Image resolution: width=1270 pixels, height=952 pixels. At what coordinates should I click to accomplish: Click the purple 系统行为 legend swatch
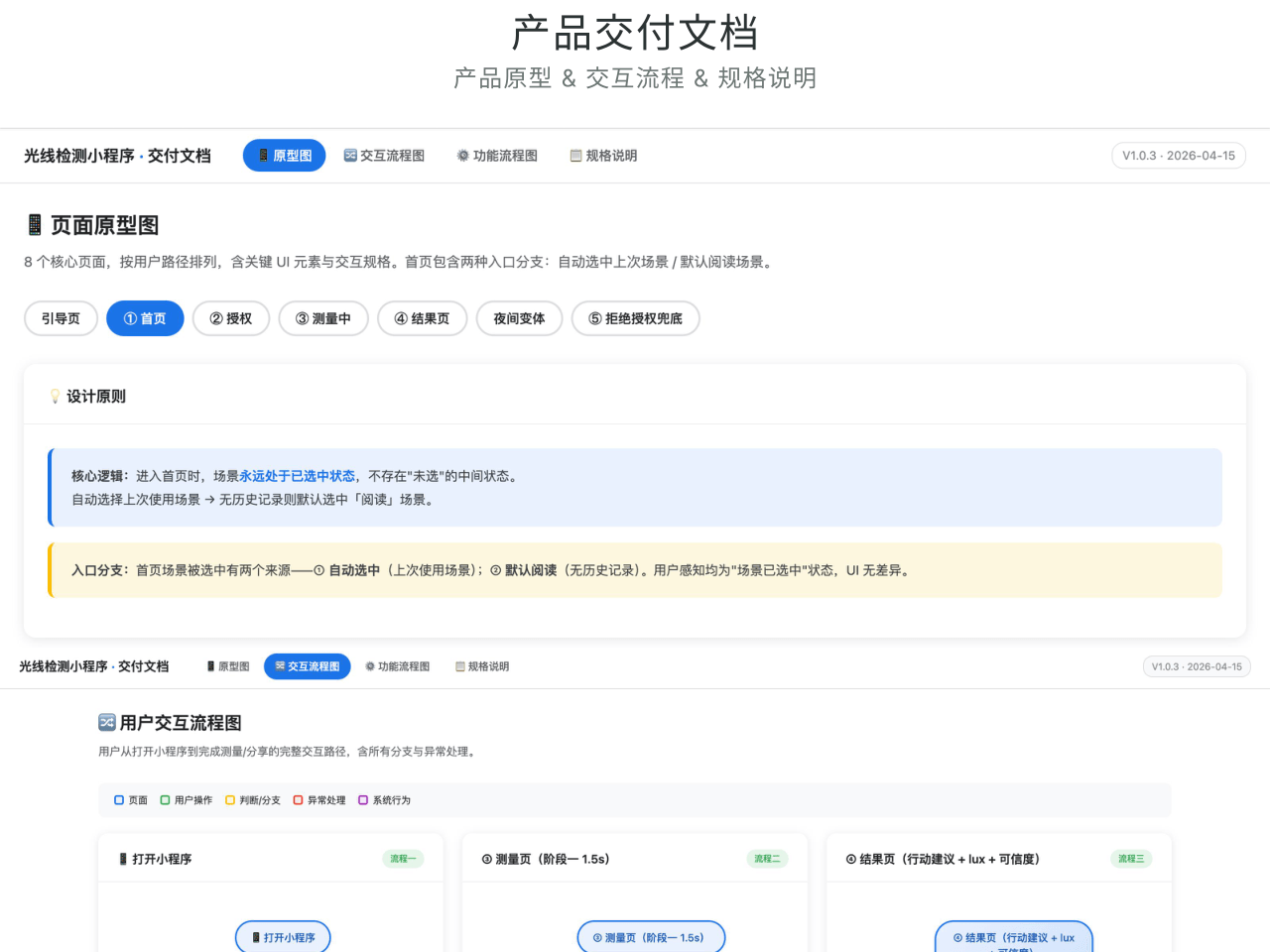pyautogui.click(x=363, y=800)
